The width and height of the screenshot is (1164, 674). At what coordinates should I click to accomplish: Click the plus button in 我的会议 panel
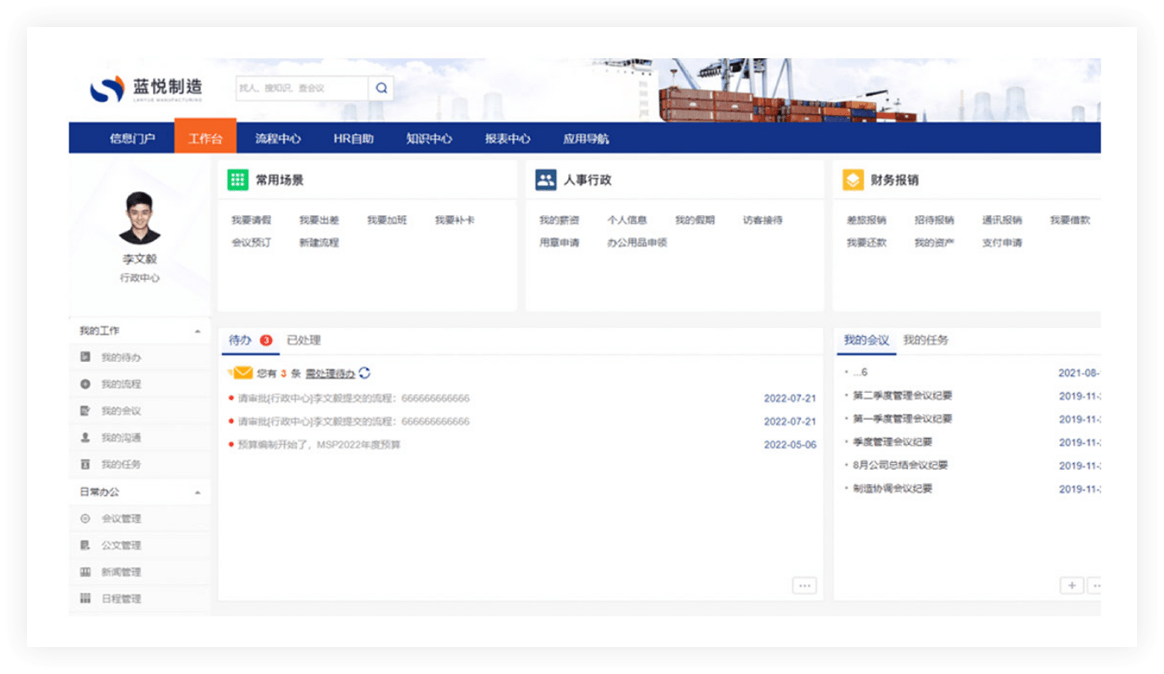click(x=1071, y=586)
